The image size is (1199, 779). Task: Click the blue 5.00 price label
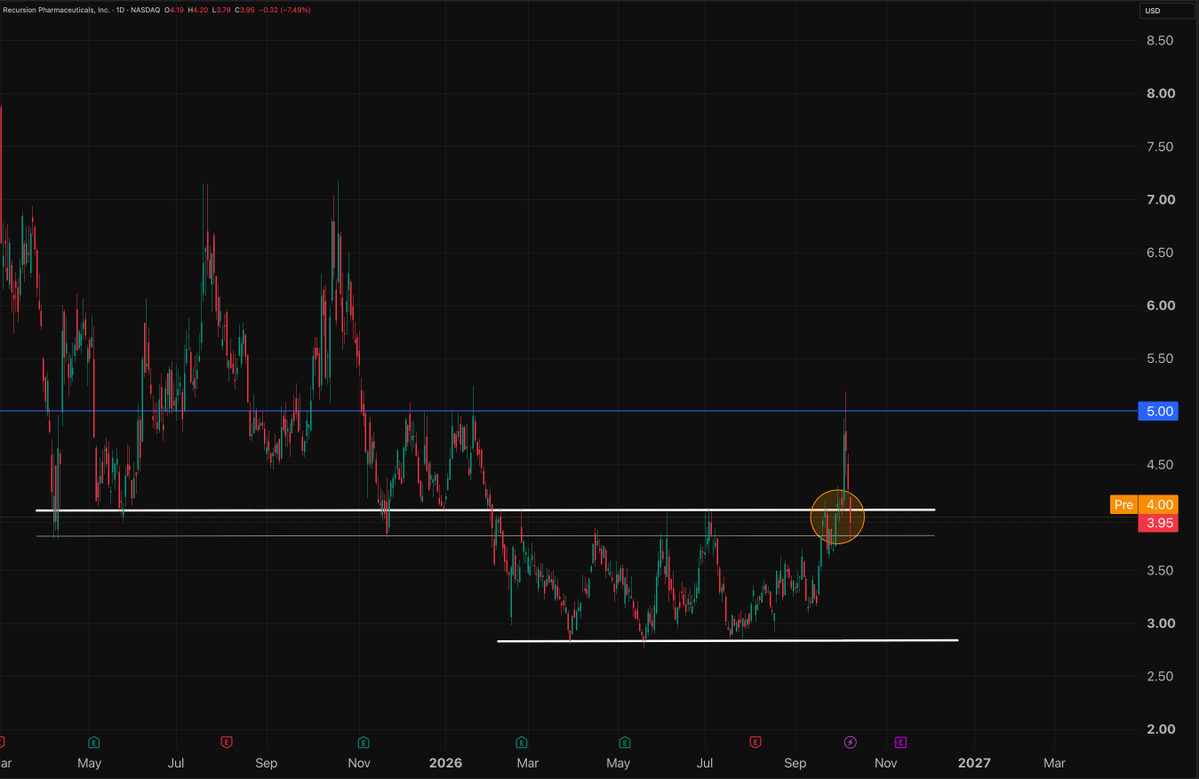tap(1158, 411)
